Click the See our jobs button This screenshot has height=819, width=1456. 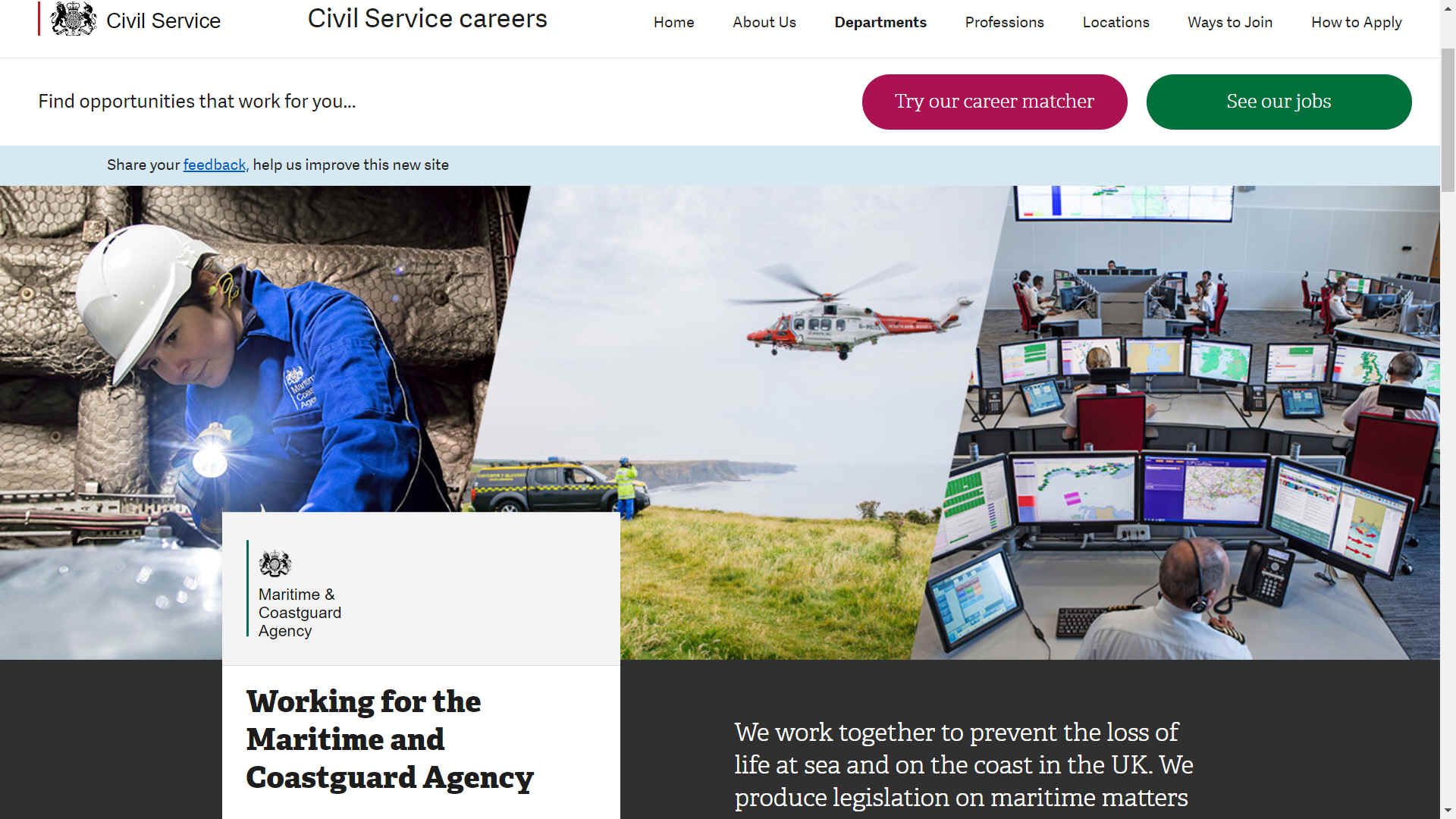click(x=1279, y=102)
